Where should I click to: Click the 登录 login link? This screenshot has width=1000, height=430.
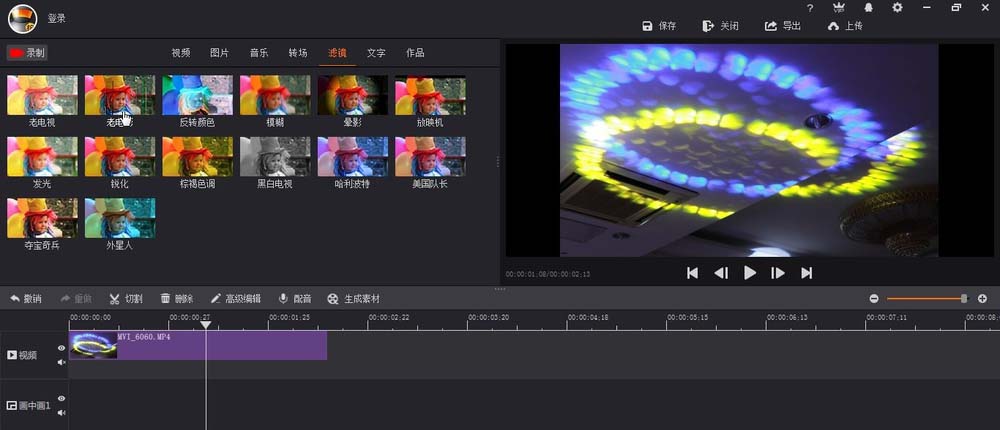click(x=57, y=19)
